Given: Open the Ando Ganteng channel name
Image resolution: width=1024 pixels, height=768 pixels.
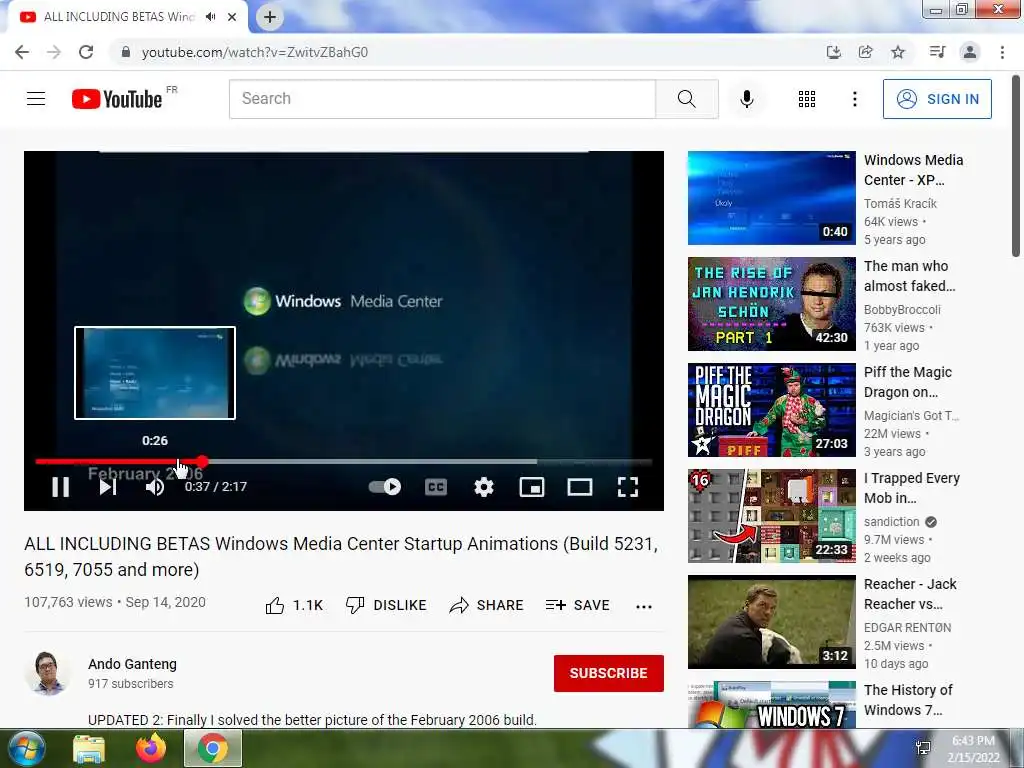Looking at the screenshot, I should [133, 664].
